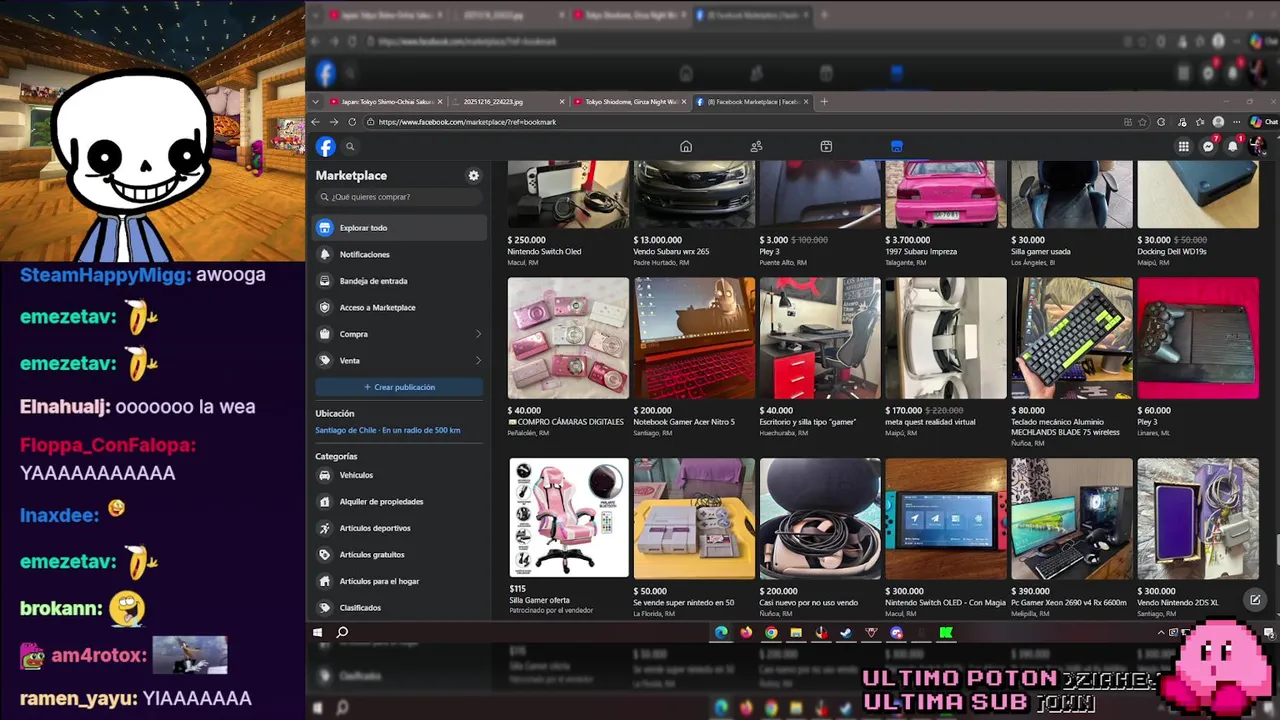Open the Reels video icon in header
The width and height of the screenshot is (1280, 720).
pyautogui.click(x=826, y=146)
